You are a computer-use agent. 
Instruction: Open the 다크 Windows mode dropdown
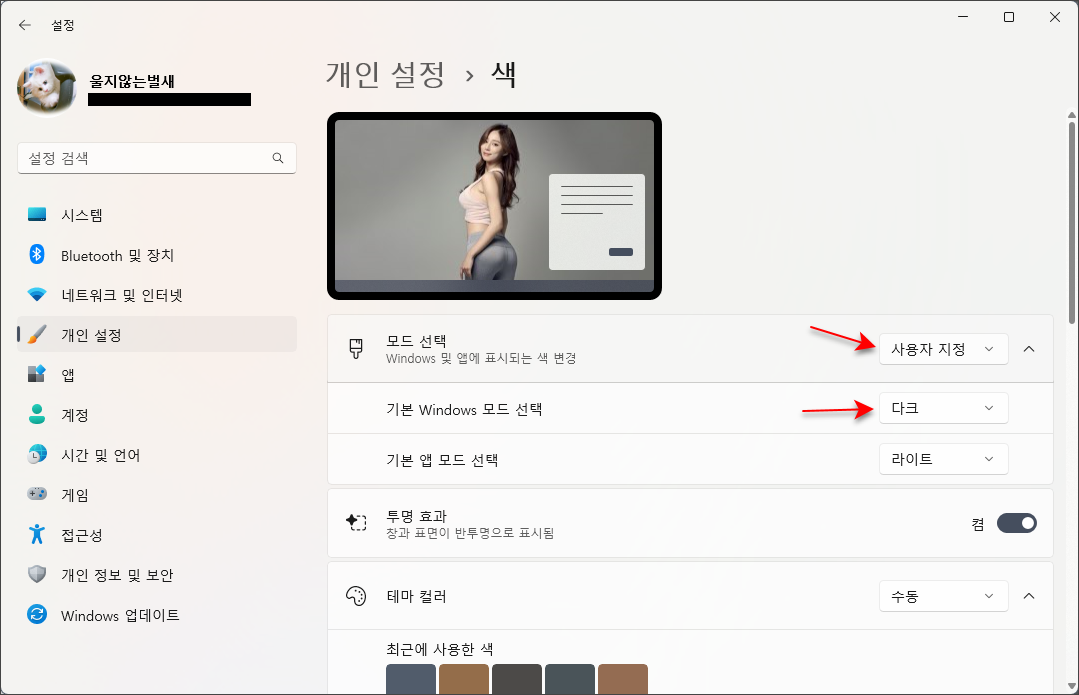point(943,408)
